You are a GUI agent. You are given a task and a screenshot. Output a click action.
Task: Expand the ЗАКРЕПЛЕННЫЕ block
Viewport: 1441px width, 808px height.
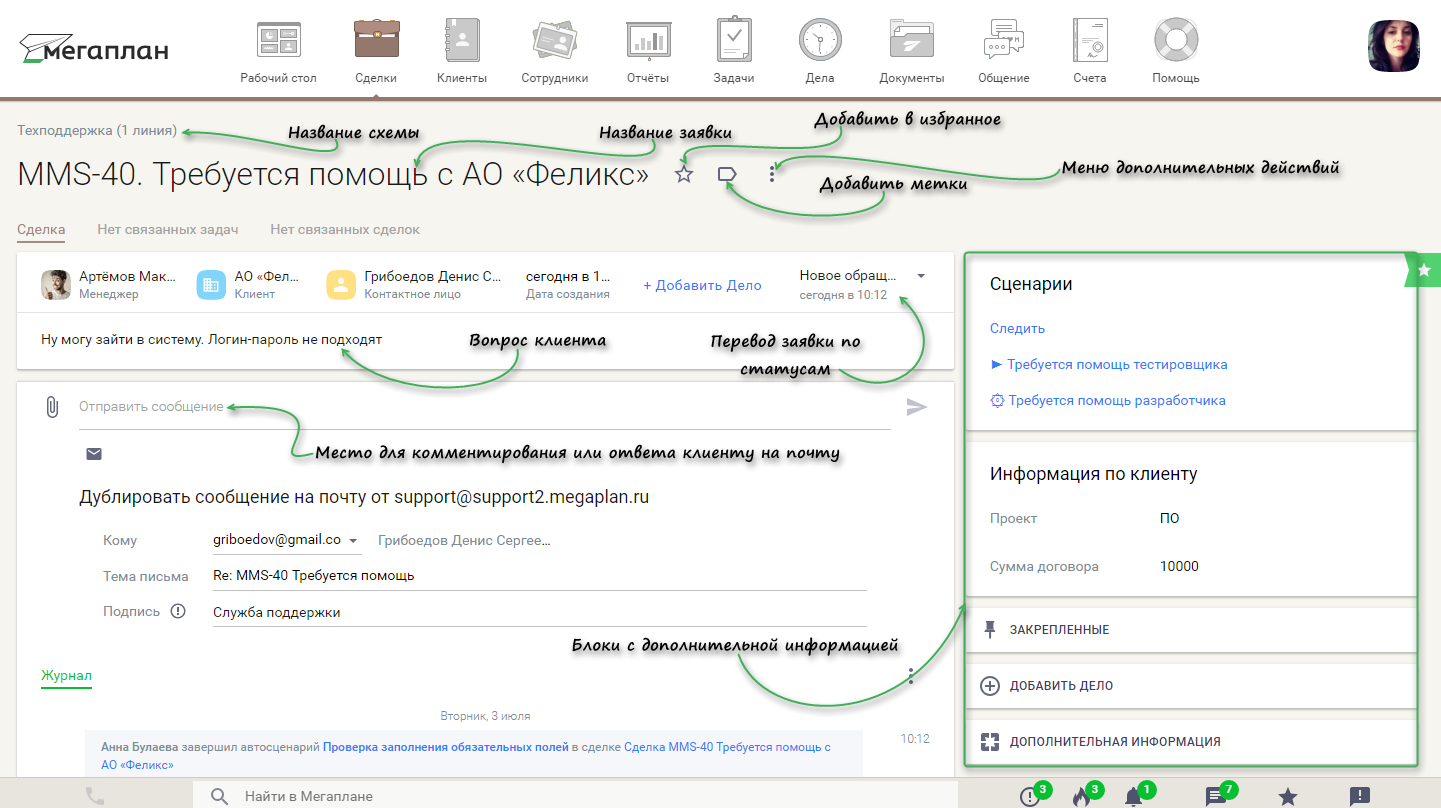coord(1191,630)
